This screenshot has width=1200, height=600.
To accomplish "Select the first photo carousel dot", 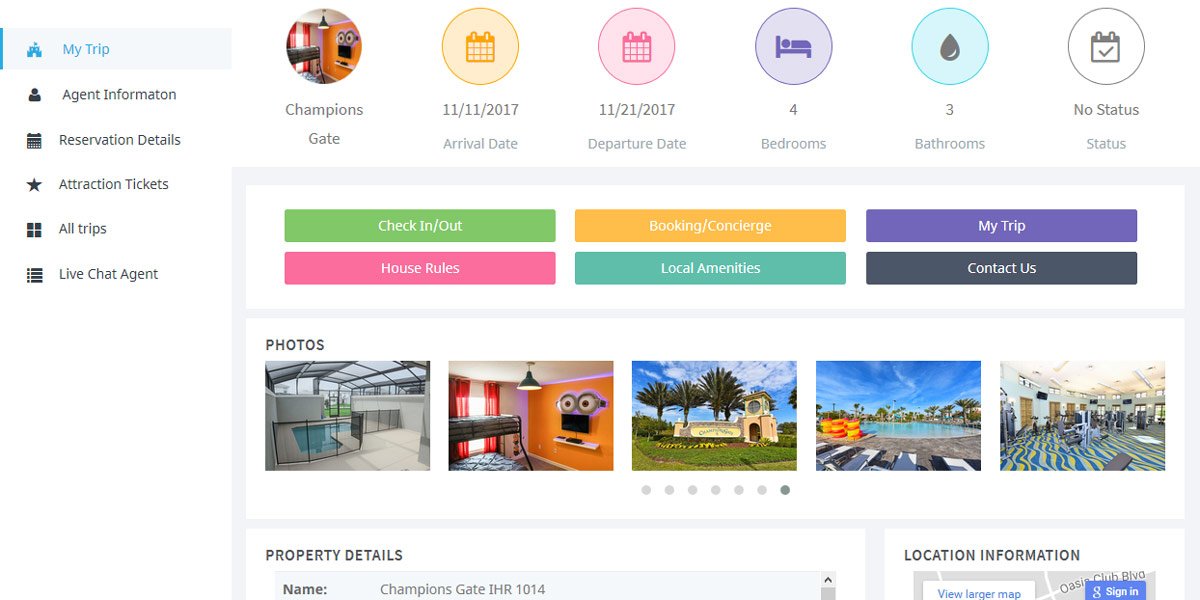I will point(646,490).
